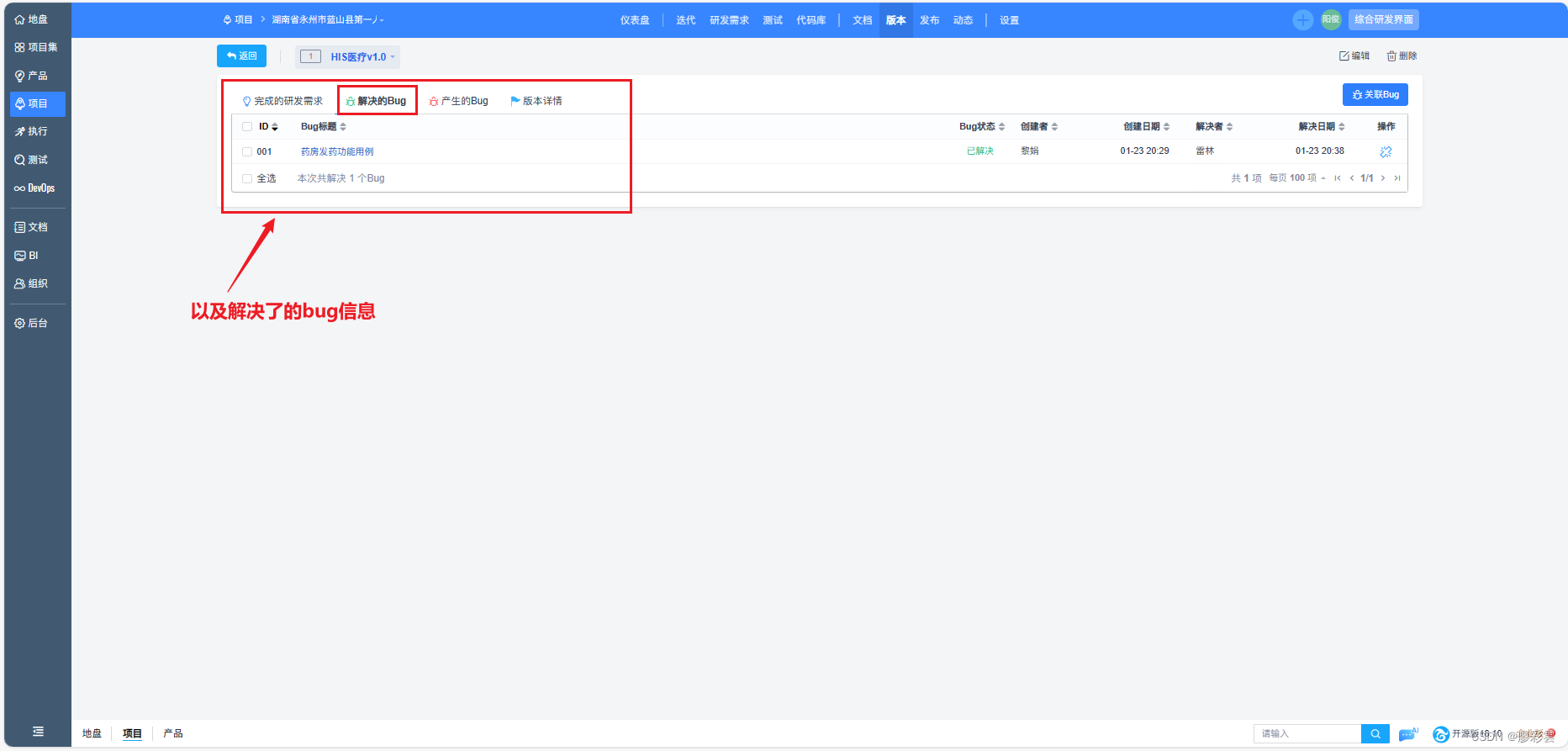Open 发布 in the top navigation

929,20
